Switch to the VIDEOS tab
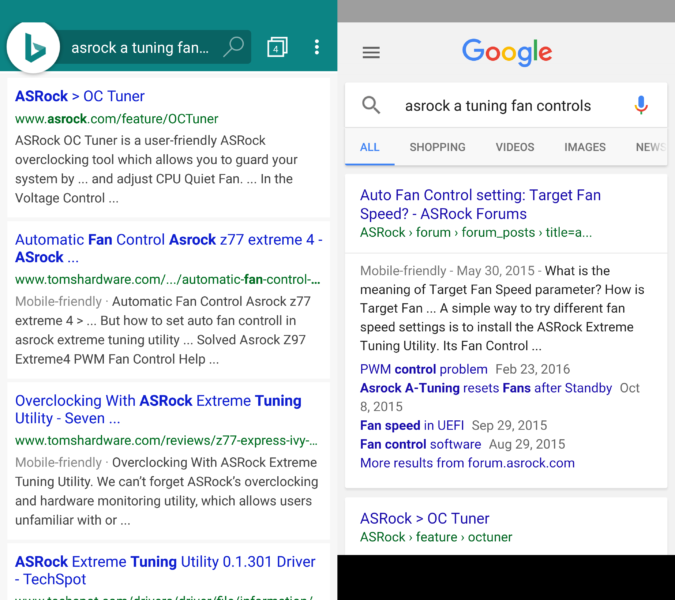The width and height of the screenshot is (675, 600). tap(515, 147)
